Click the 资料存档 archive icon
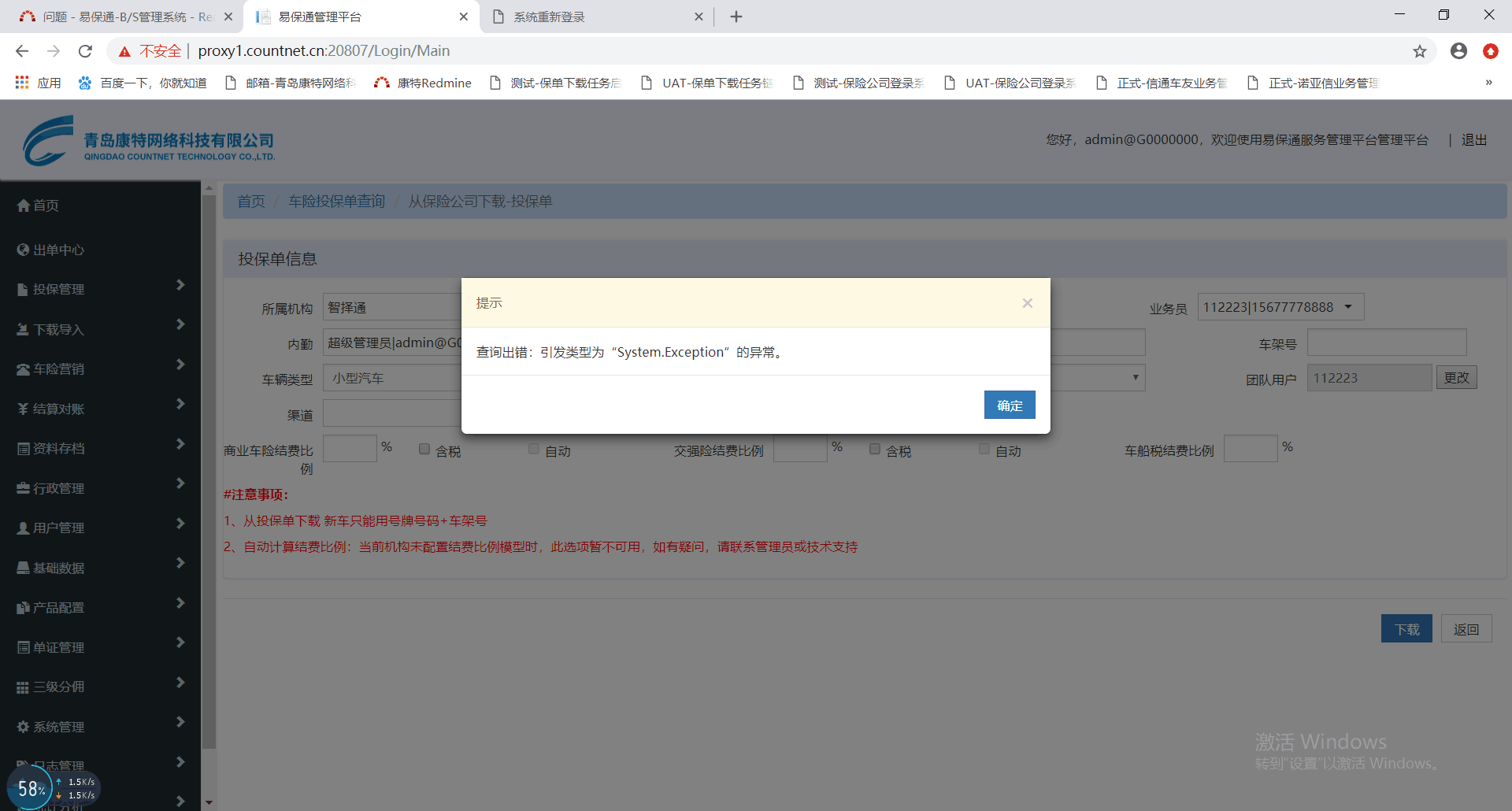This screenshot has width=1512, height=811. 24,449
